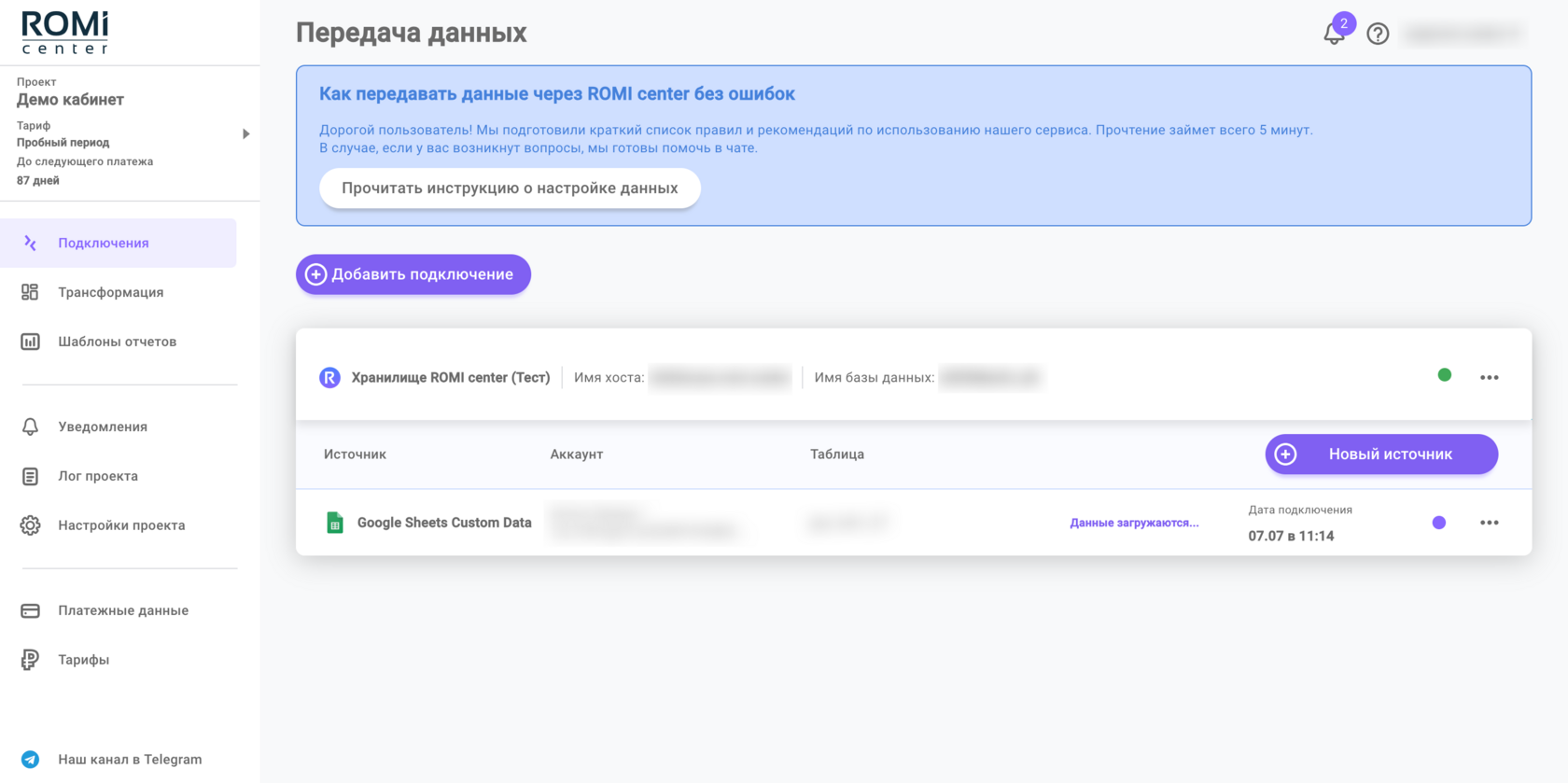Click the Лог проекта document icon
The image size is (1568, 783).
tap(30, 476)
